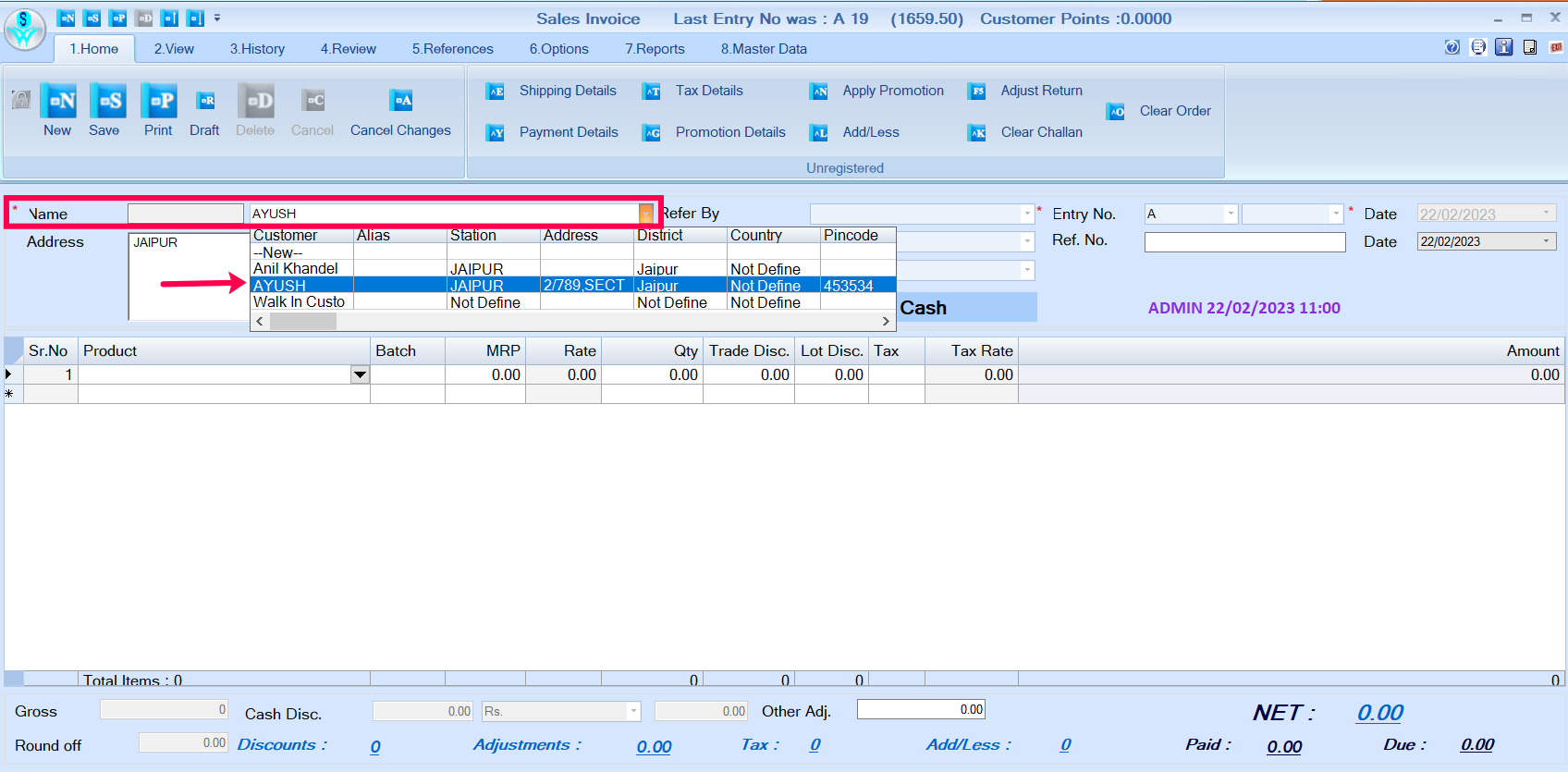This screenshot has height=772, width=1568.
Task: Open Promotion Details icon
Action: [652, 133]
